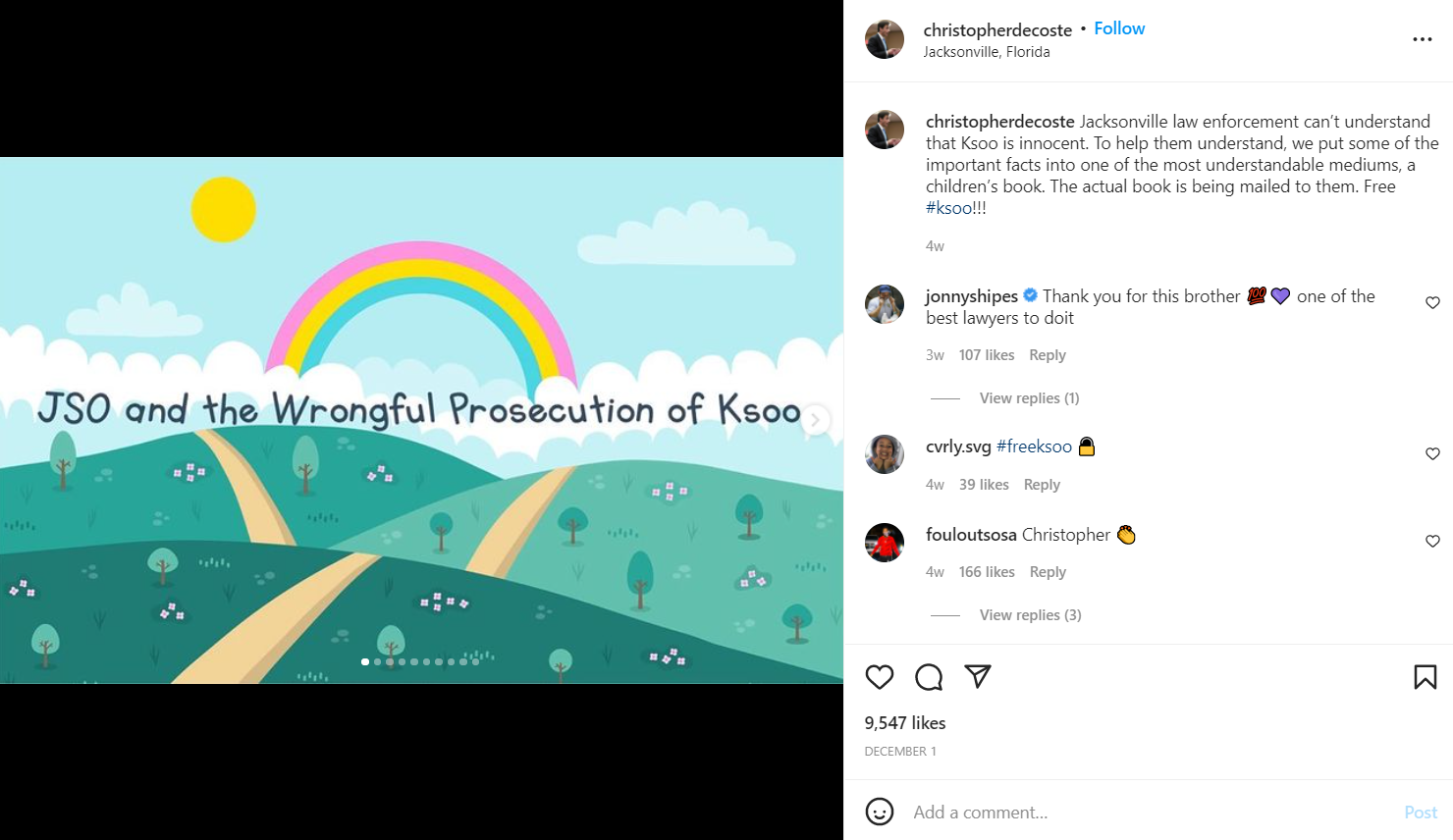
Task: Click the Add a comment field
Action: 1149,813
